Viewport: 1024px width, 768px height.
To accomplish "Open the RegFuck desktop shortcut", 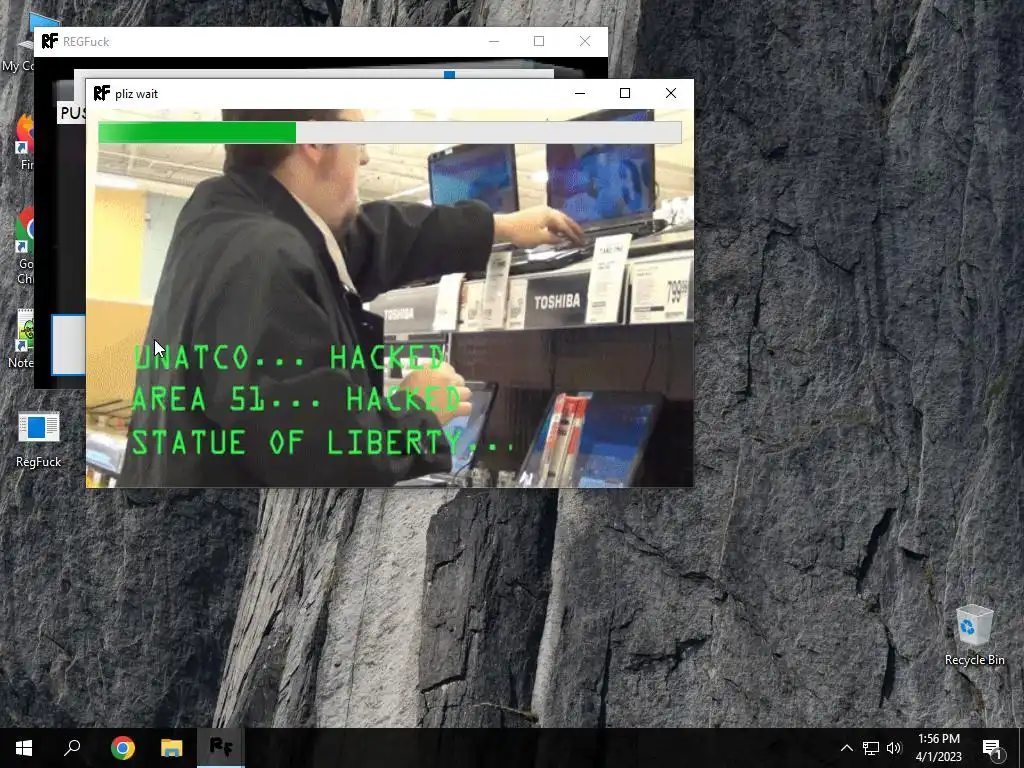I will click(38, 439).
